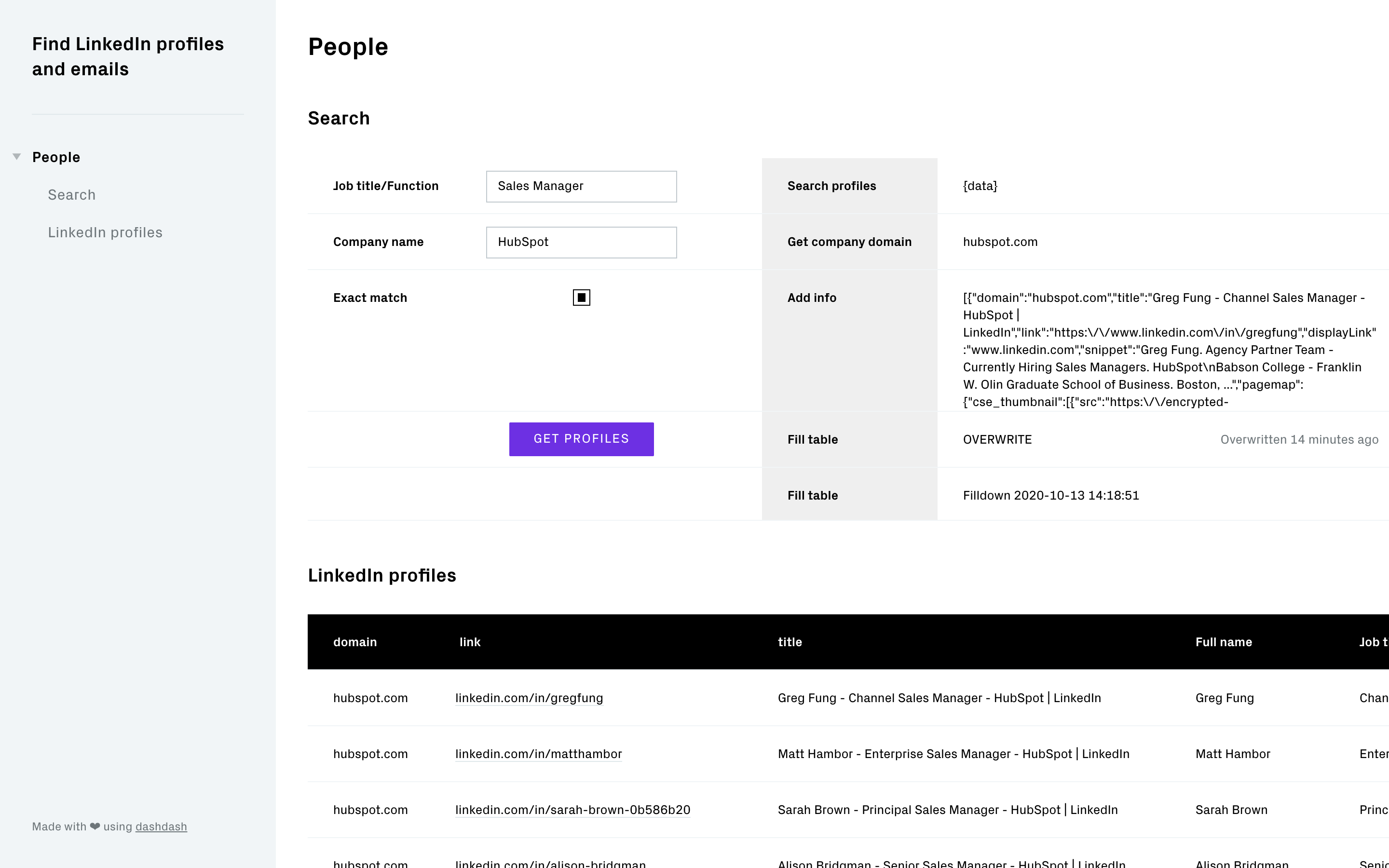
Task: Click the link column header
Action: click(x=469, y=642)
